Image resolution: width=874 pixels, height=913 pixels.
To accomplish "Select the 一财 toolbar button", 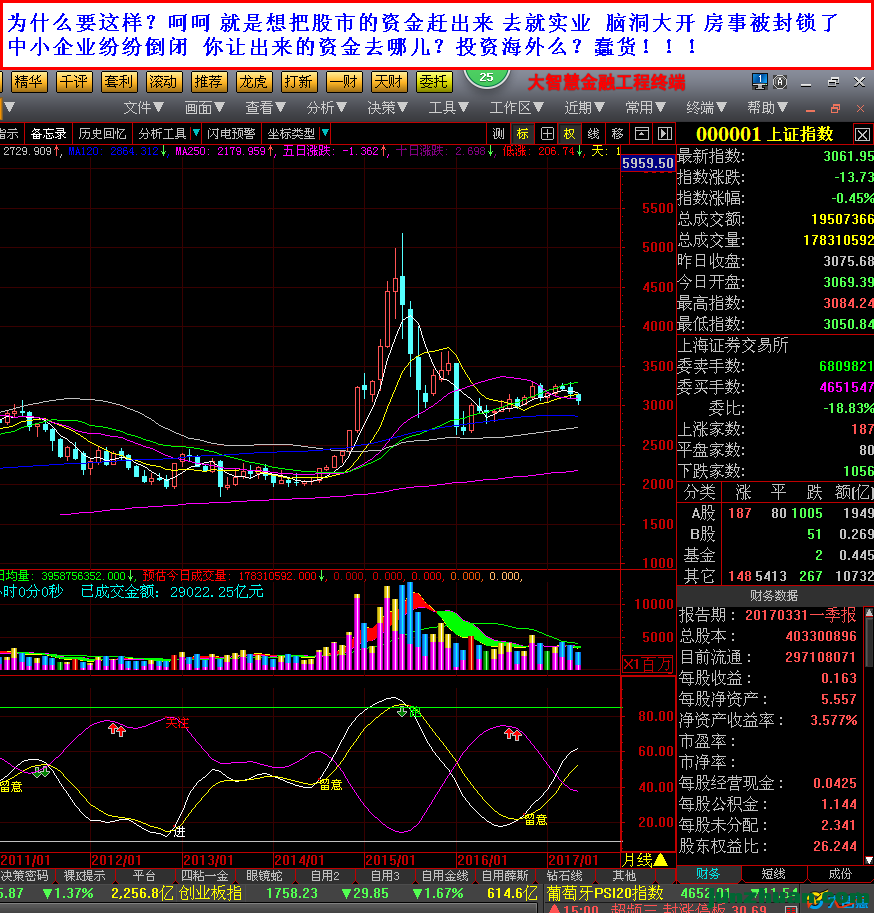I will [x=344, y=82].
